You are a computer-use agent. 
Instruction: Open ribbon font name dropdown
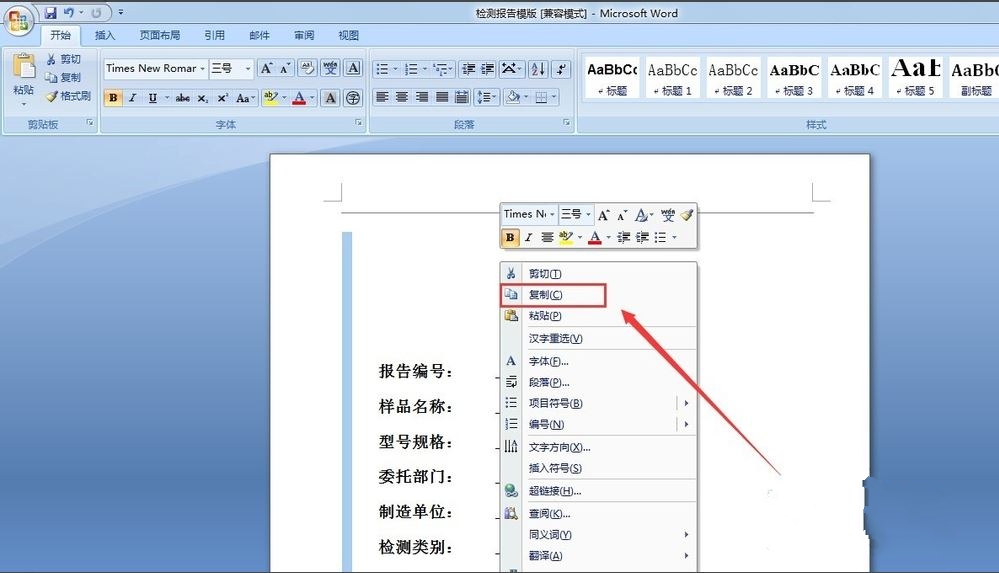coord(203,68)
